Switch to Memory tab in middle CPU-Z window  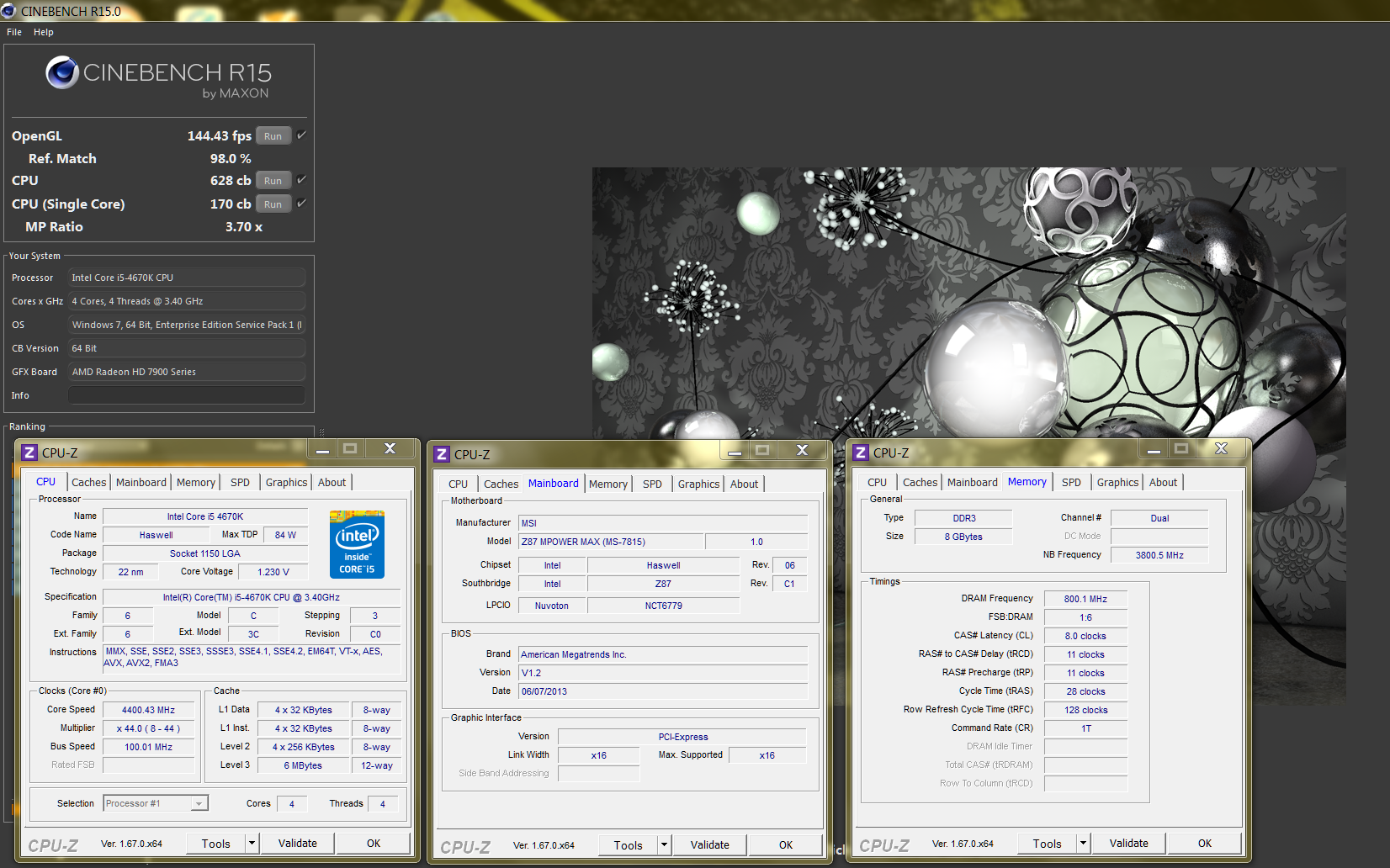pyautogui.click(x=608, y=484)
